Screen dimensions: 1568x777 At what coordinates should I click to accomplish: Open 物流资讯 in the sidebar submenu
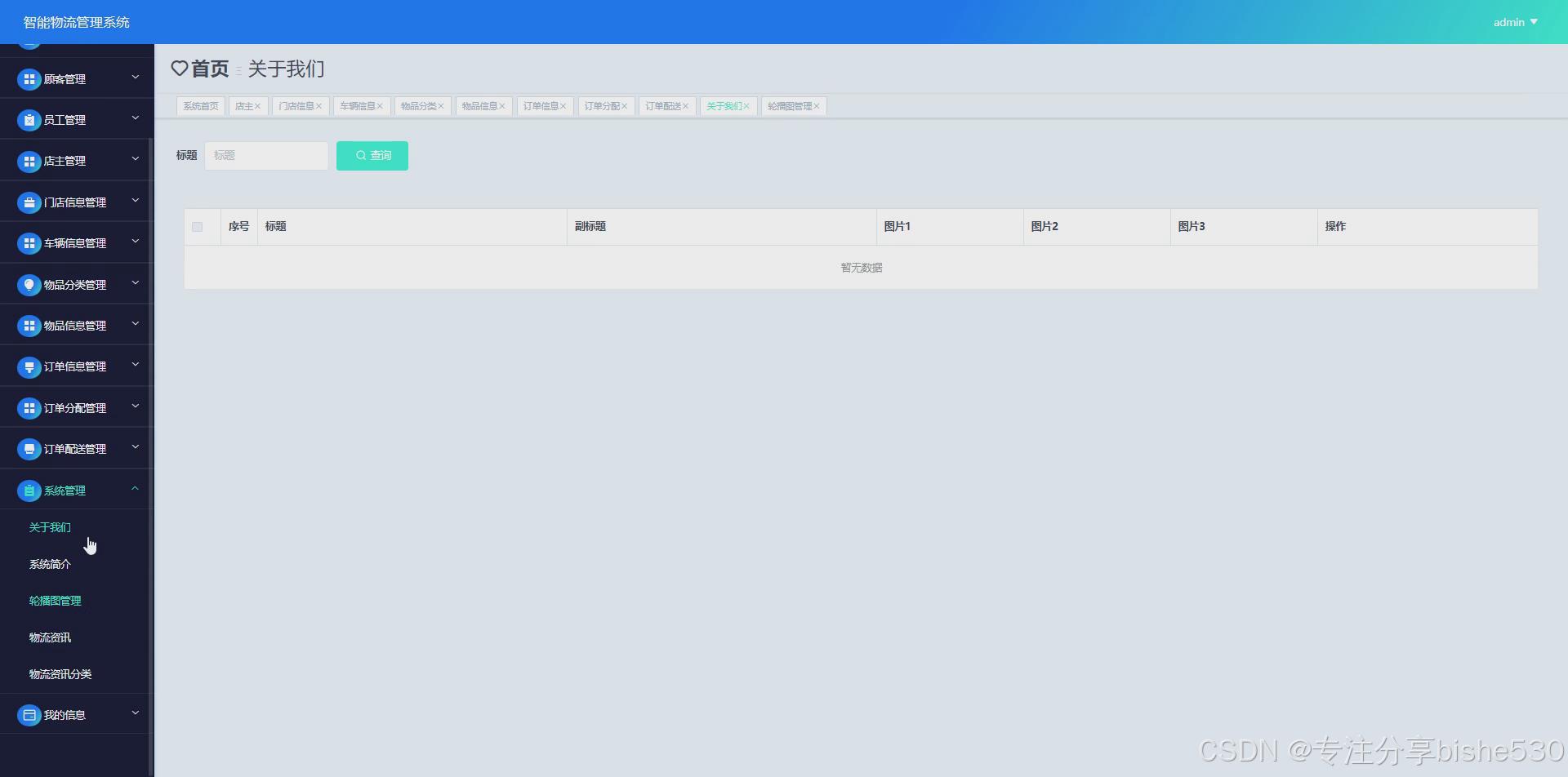click(x=50, y=637)
